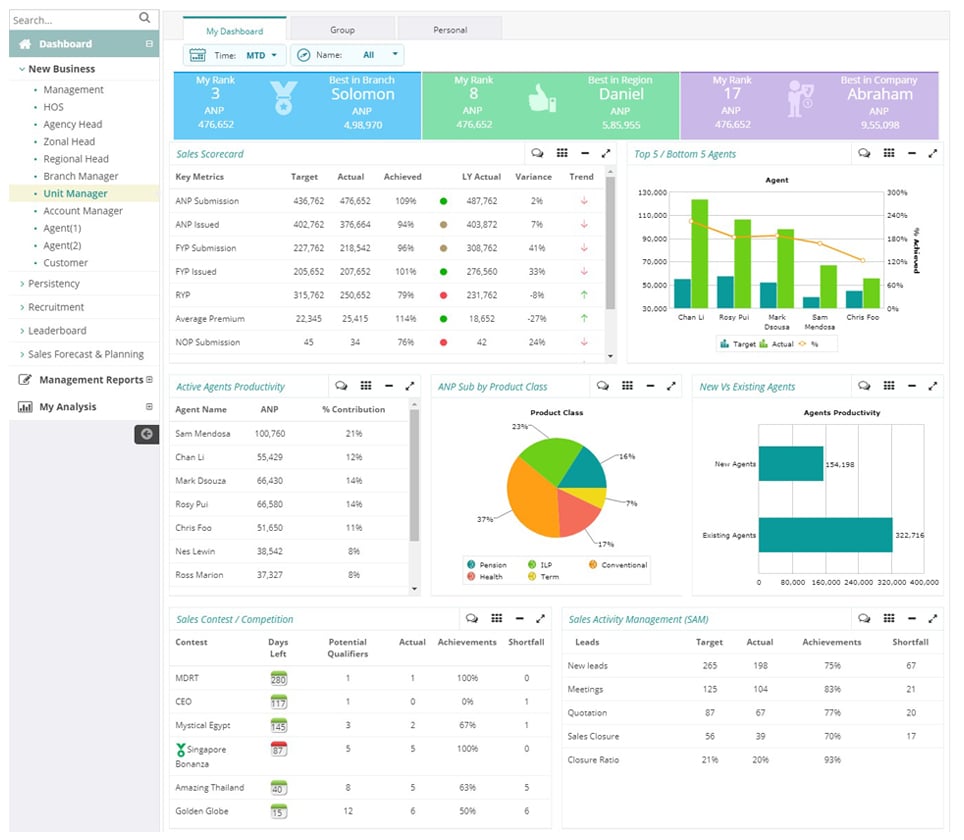Select Branch Manager in the sidebar
The height and width of the screenshot is (840, 964).
(81, 176)
